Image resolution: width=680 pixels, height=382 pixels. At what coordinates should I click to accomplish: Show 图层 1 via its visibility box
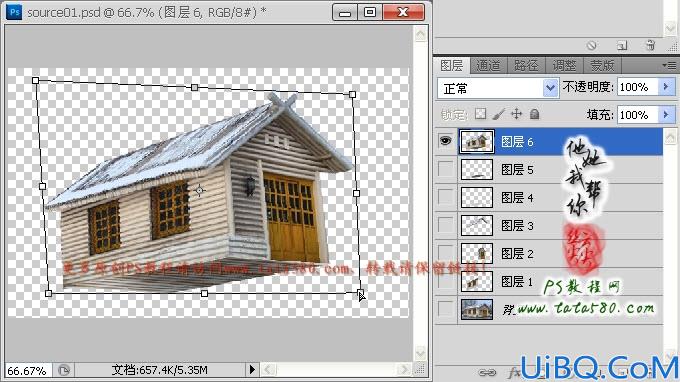point(445,281)
